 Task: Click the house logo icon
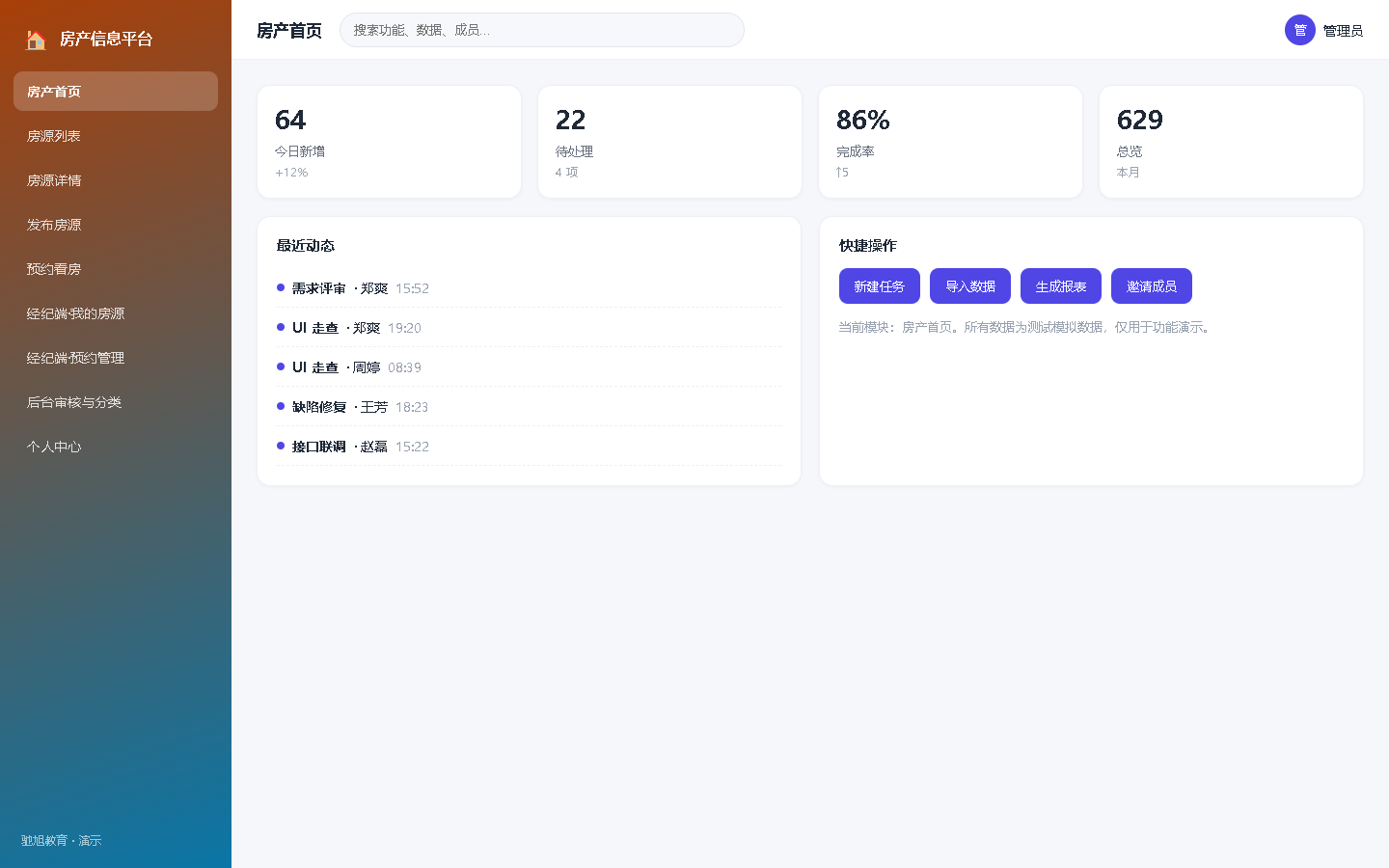[x=36, y=40]
